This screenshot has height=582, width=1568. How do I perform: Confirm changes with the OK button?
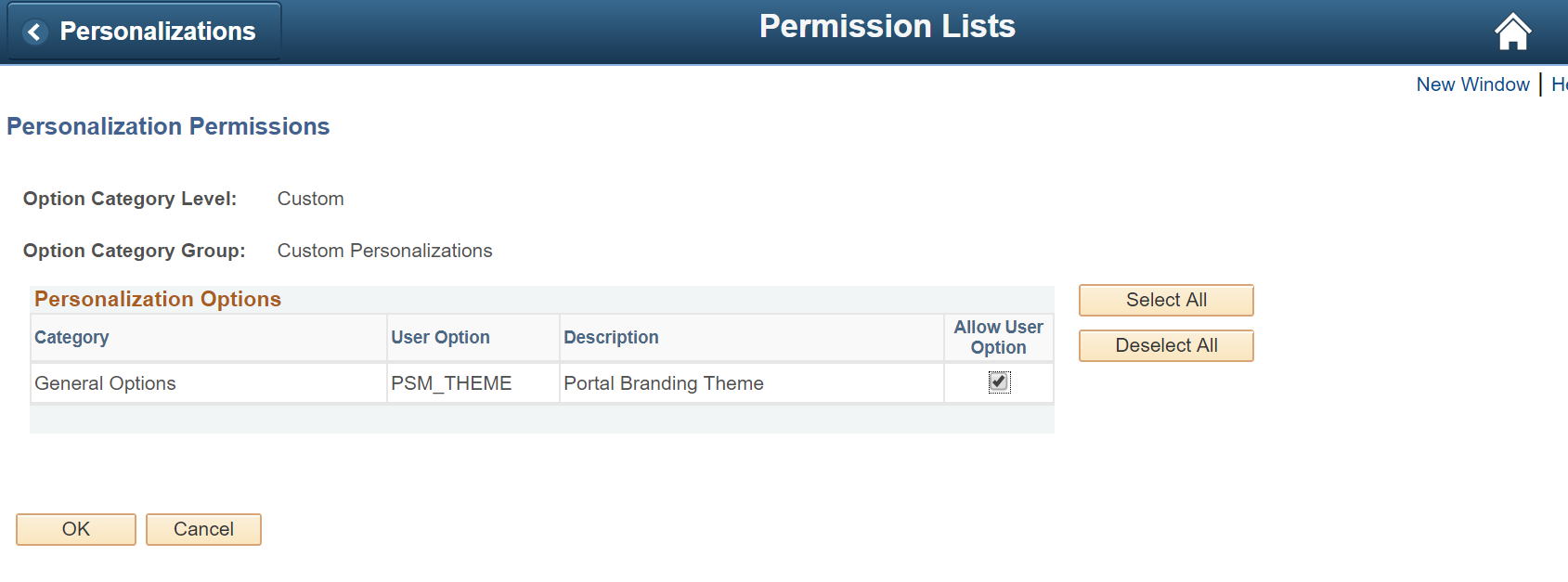(75, 529)
